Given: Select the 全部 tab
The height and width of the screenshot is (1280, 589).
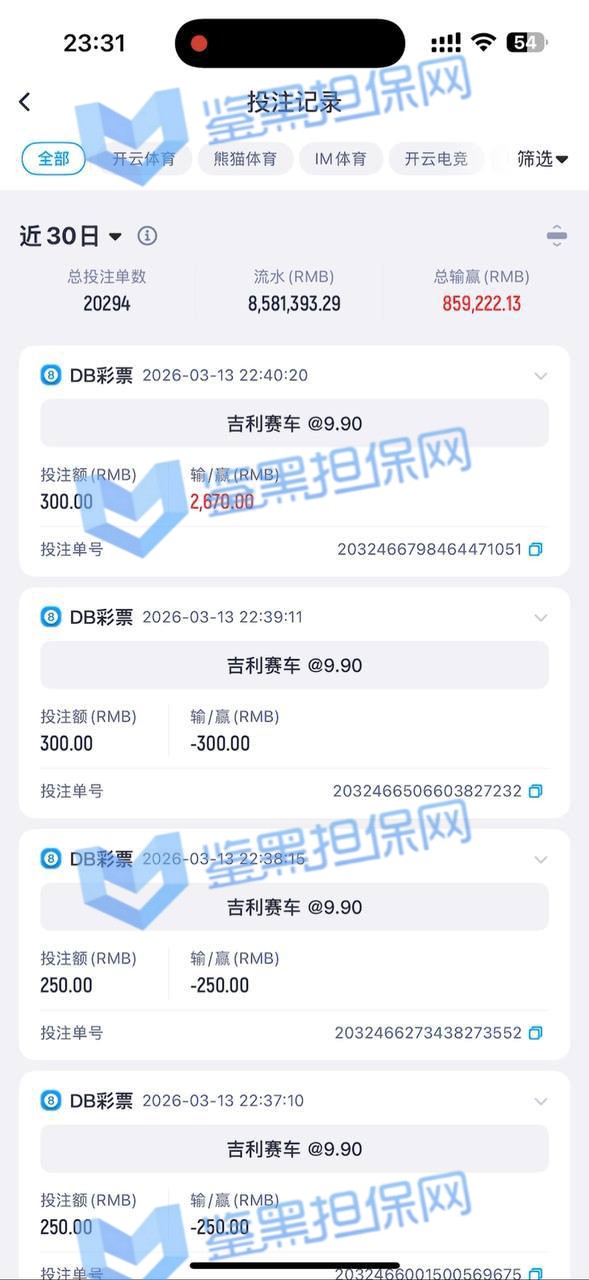Looking at the screenshot, I should [53, 159].
